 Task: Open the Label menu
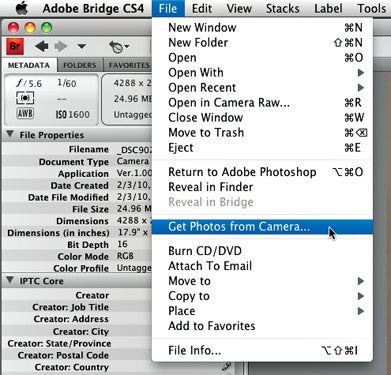click(328, 8)
